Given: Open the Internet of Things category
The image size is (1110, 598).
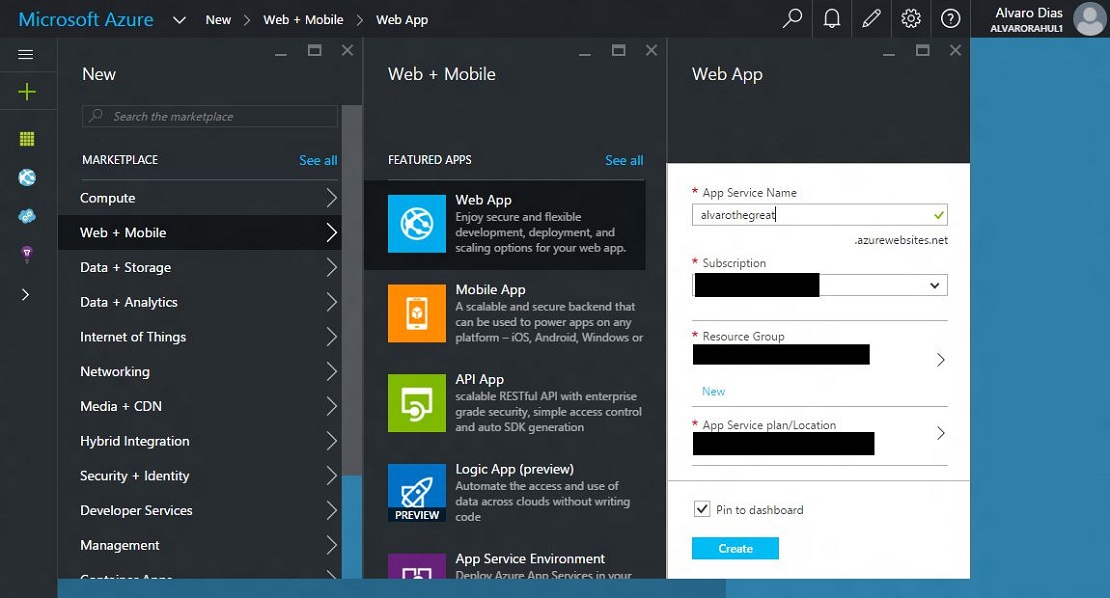Looking at the screenshot, I should click(200, 337).
